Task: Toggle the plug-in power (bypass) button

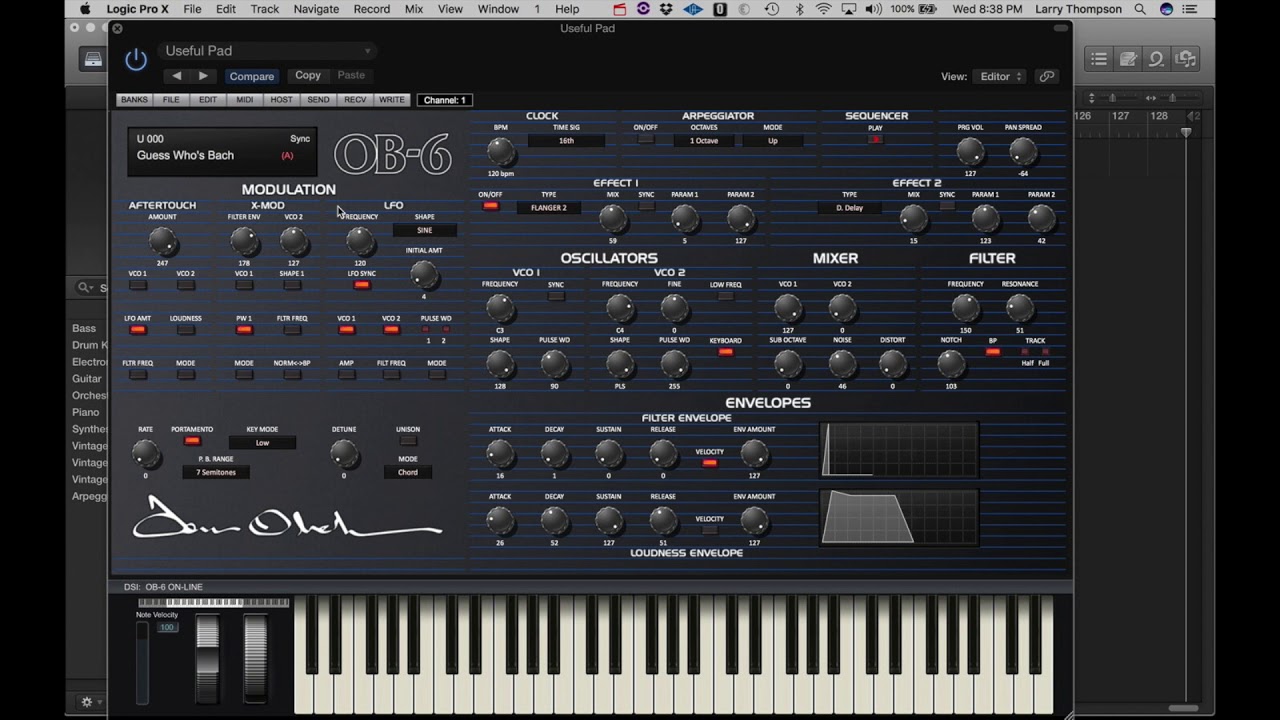Action: pyautogui.click(x=136, y=60)
